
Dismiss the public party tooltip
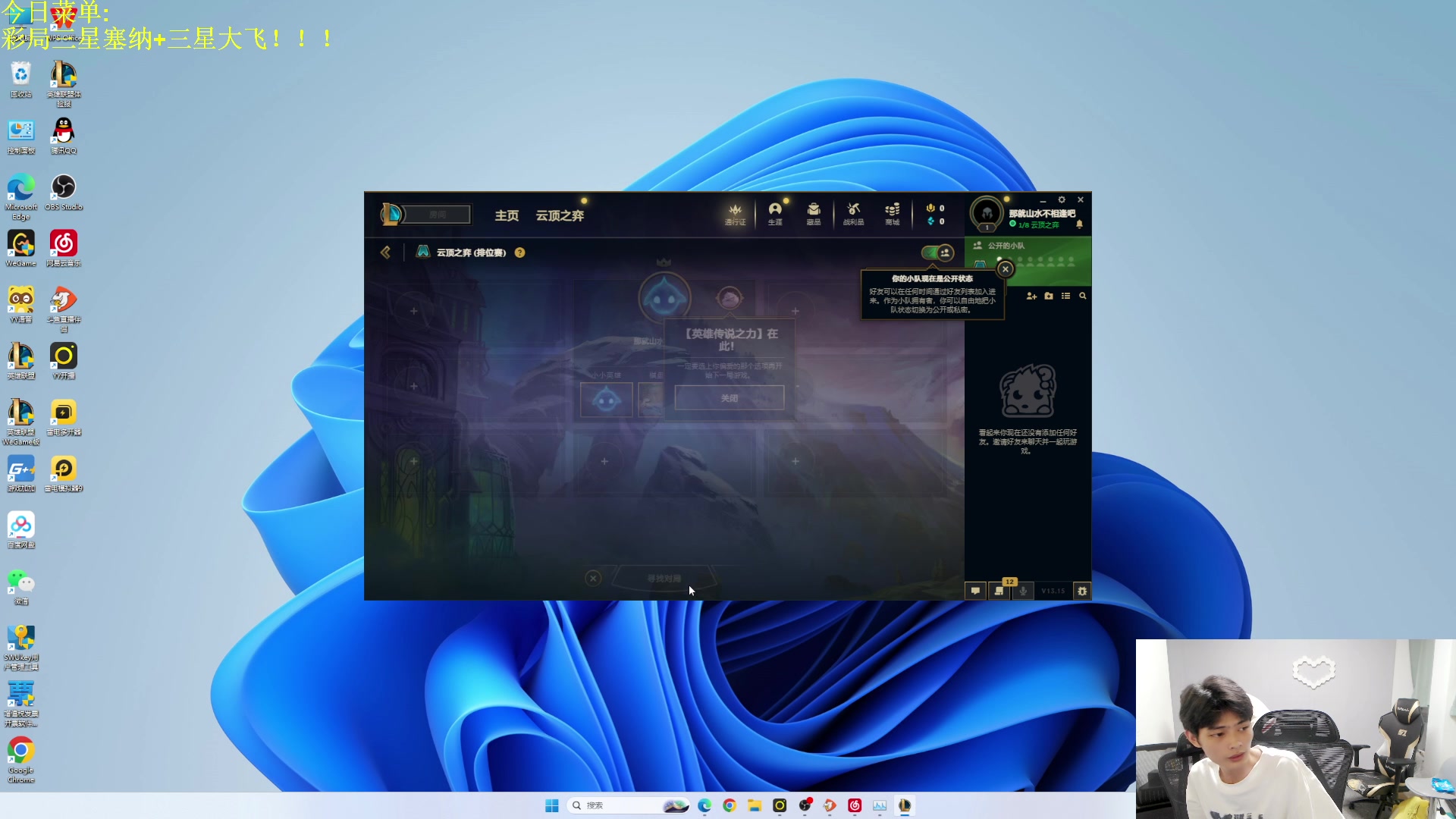[1005, 269]
